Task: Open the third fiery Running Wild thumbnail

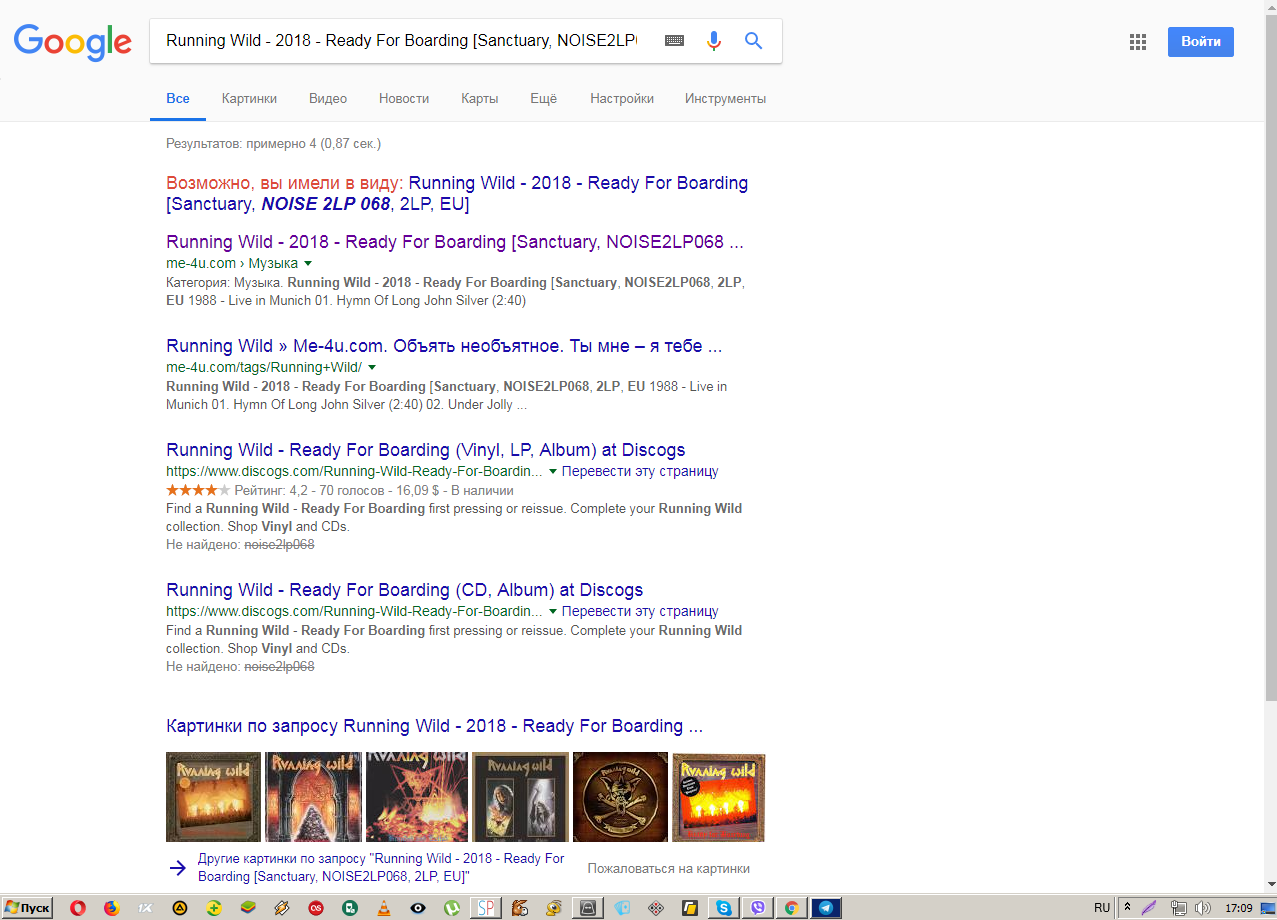Action: [417, 797]
